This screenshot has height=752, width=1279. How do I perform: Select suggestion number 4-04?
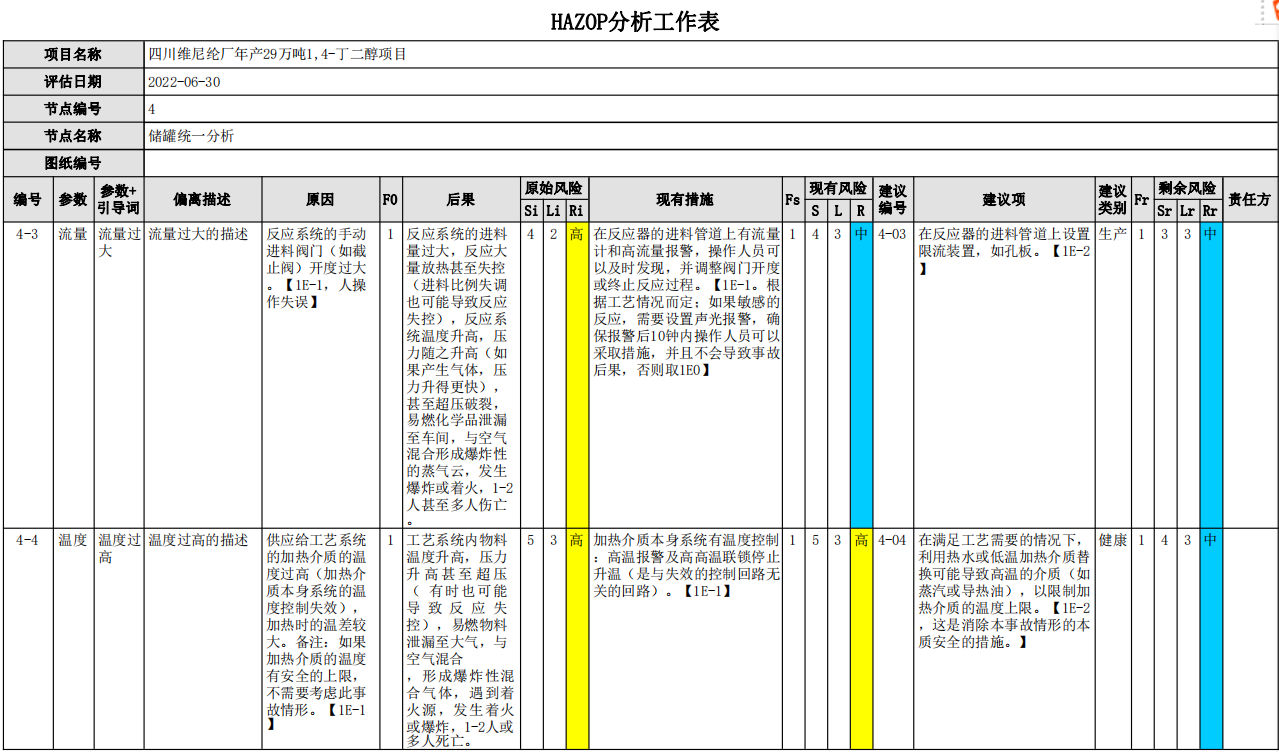[x=893, y=639]
